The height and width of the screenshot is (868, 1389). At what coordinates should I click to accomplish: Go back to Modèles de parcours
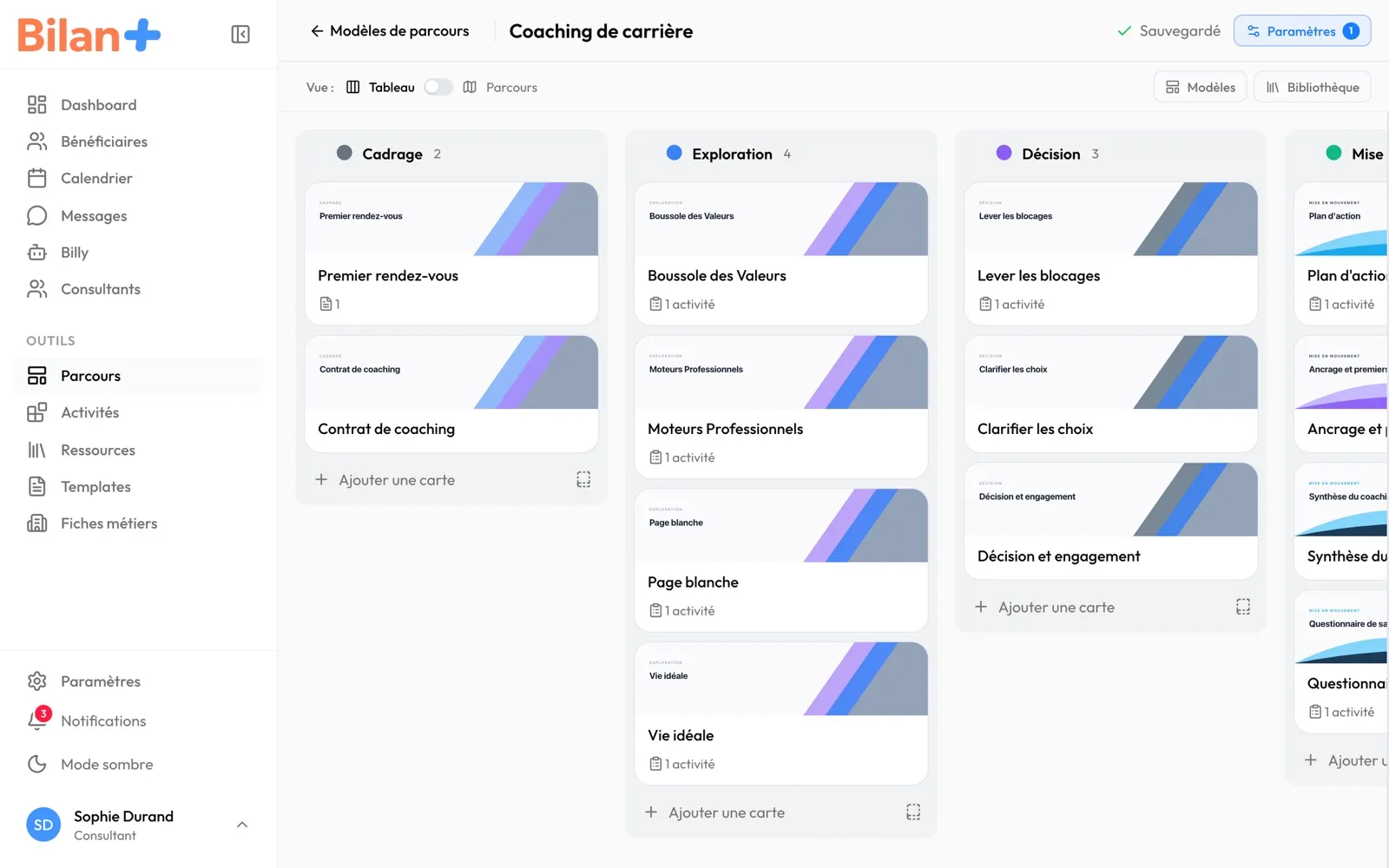390,31
